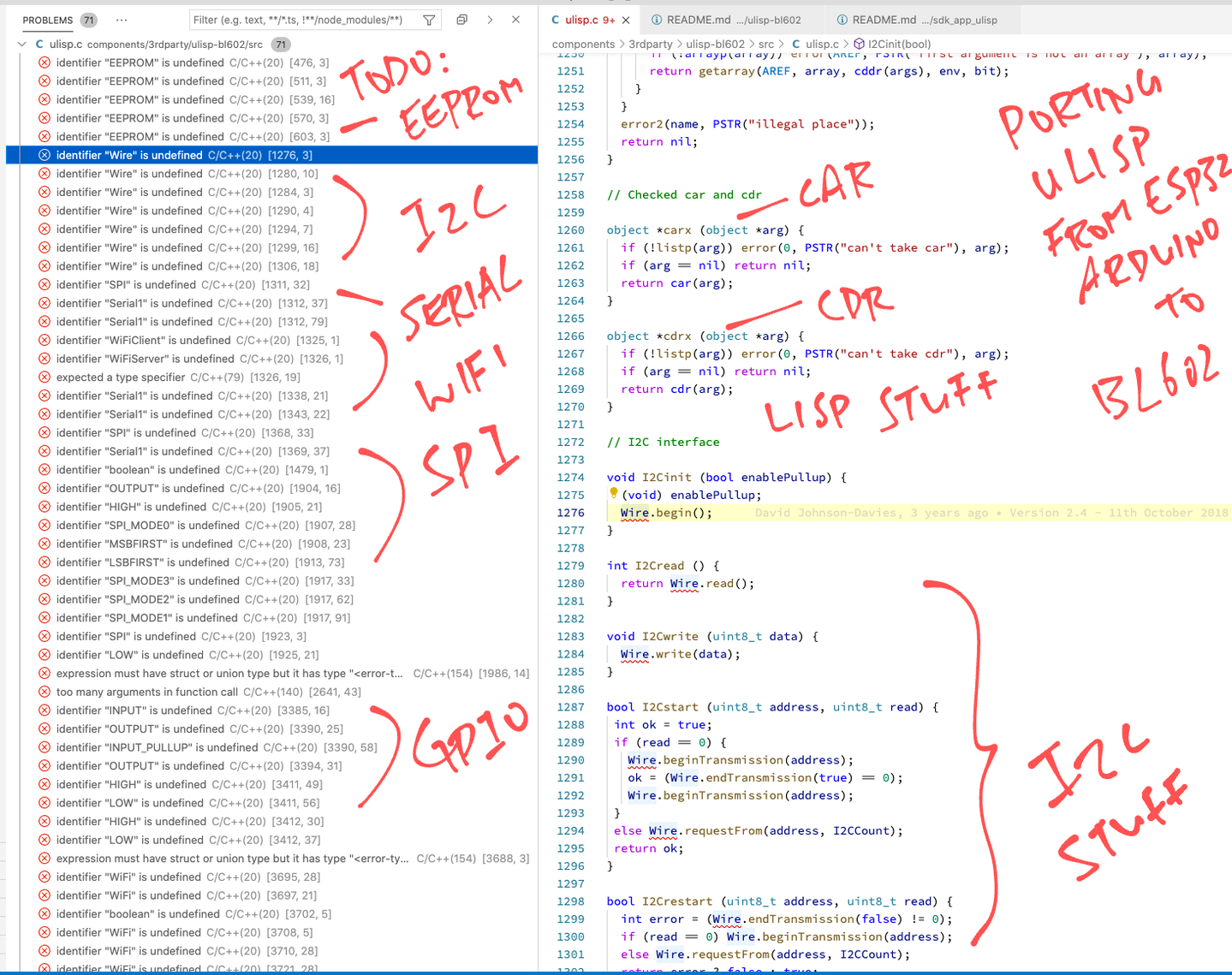Open the Problems panel more actions ellipsis
Screen dimensions: 1232x975
(x=122, y=20)
